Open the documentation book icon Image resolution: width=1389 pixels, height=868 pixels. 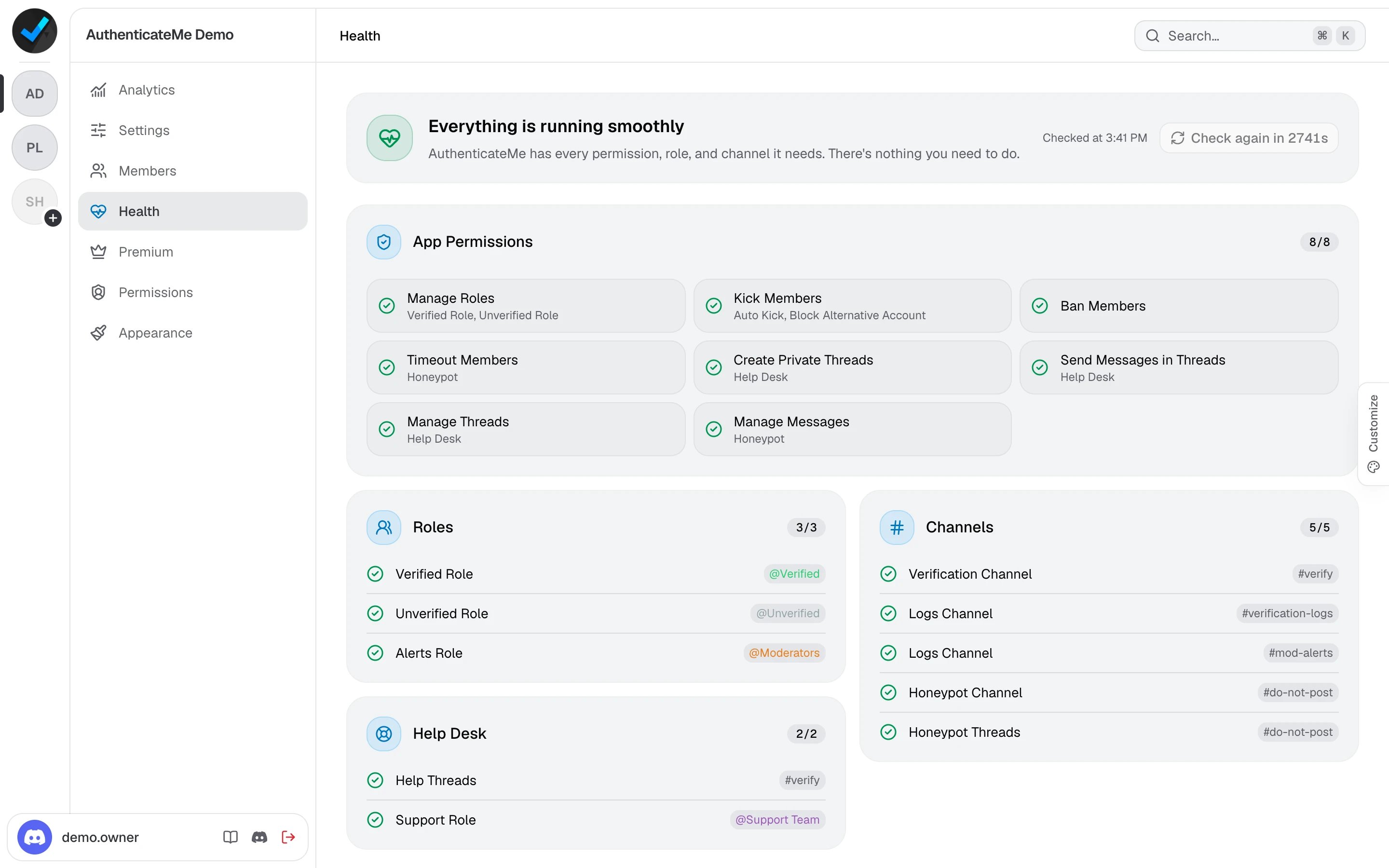[x=230, y=837]
